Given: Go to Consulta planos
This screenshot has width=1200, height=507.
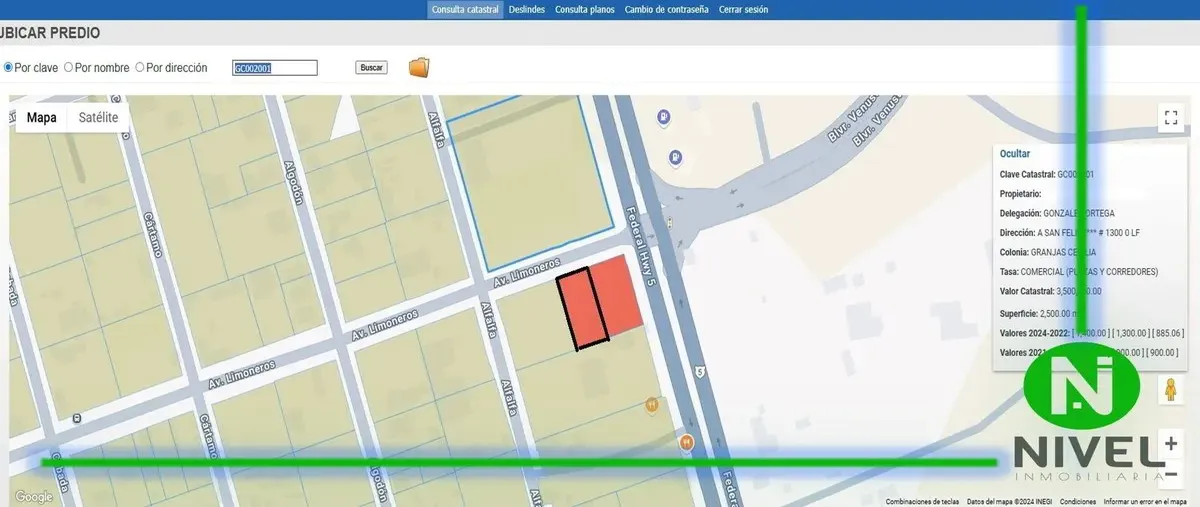Looking at the screenshot, I should 585,9.
